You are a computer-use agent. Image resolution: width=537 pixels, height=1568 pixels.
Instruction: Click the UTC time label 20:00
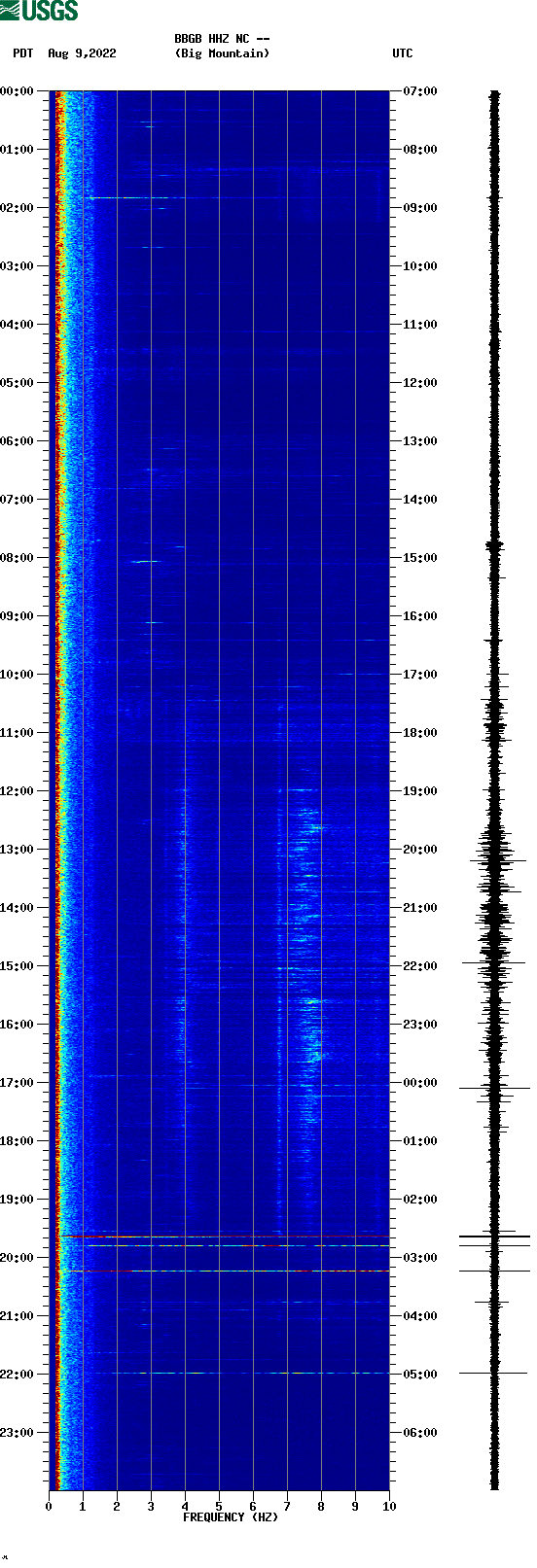click(x=420, y=850)
